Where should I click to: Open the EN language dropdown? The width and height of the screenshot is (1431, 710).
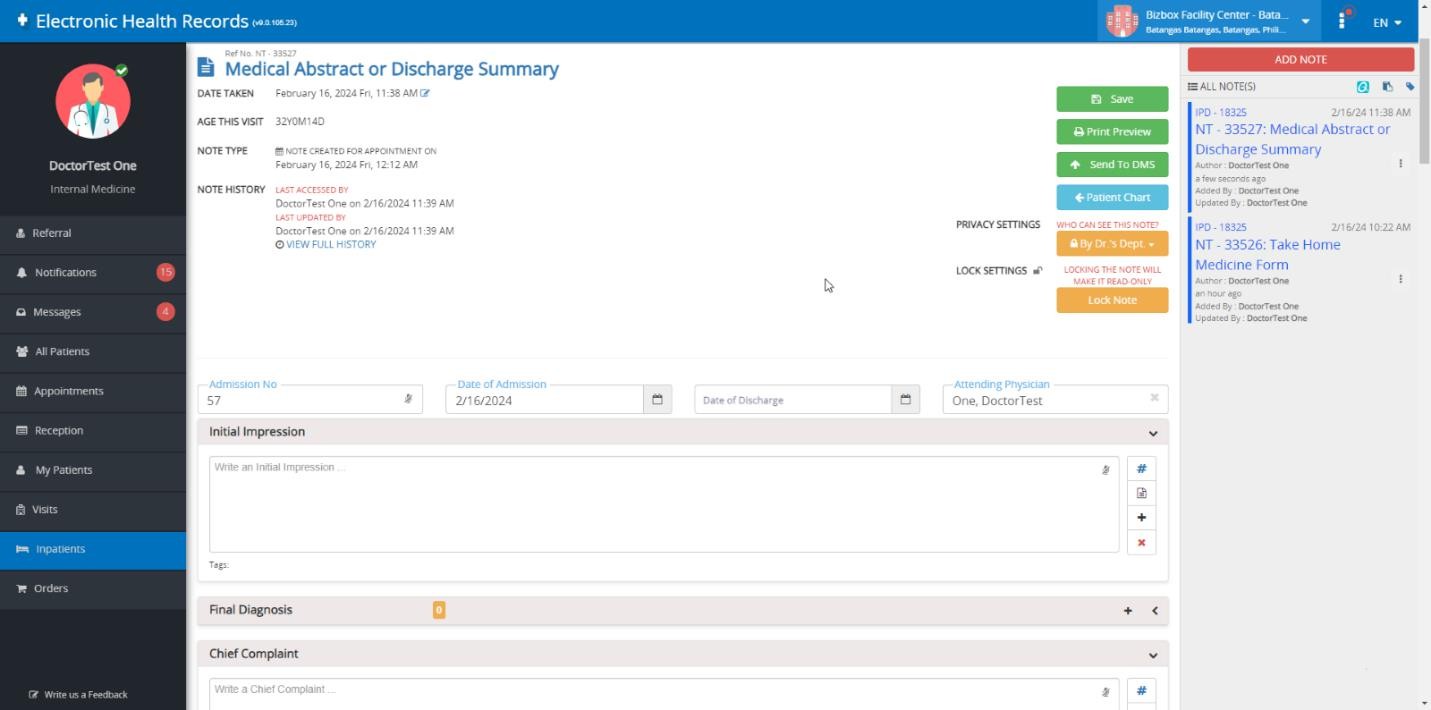tap(1387, 22)
